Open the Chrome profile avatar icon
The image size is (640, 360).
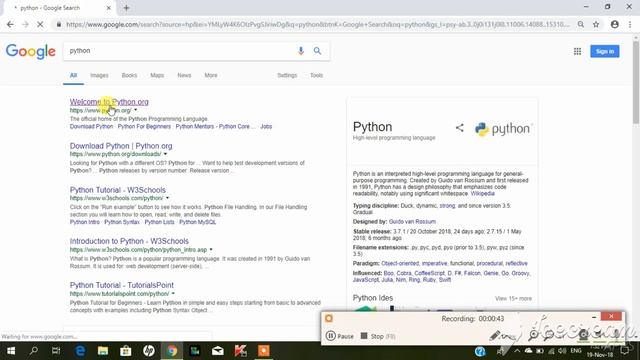615,24
